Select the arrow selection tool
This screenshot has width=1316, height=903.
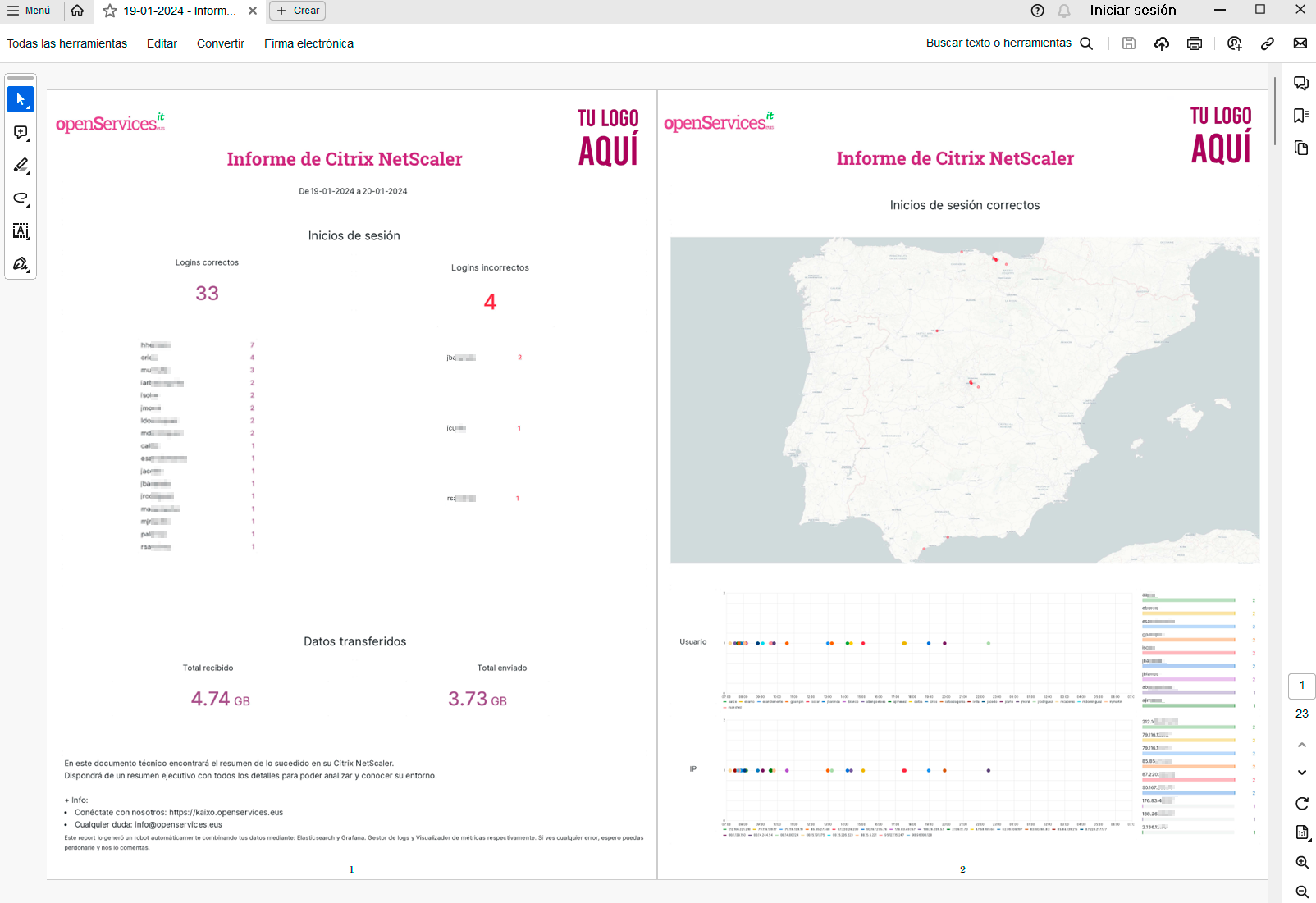point(21,99)
